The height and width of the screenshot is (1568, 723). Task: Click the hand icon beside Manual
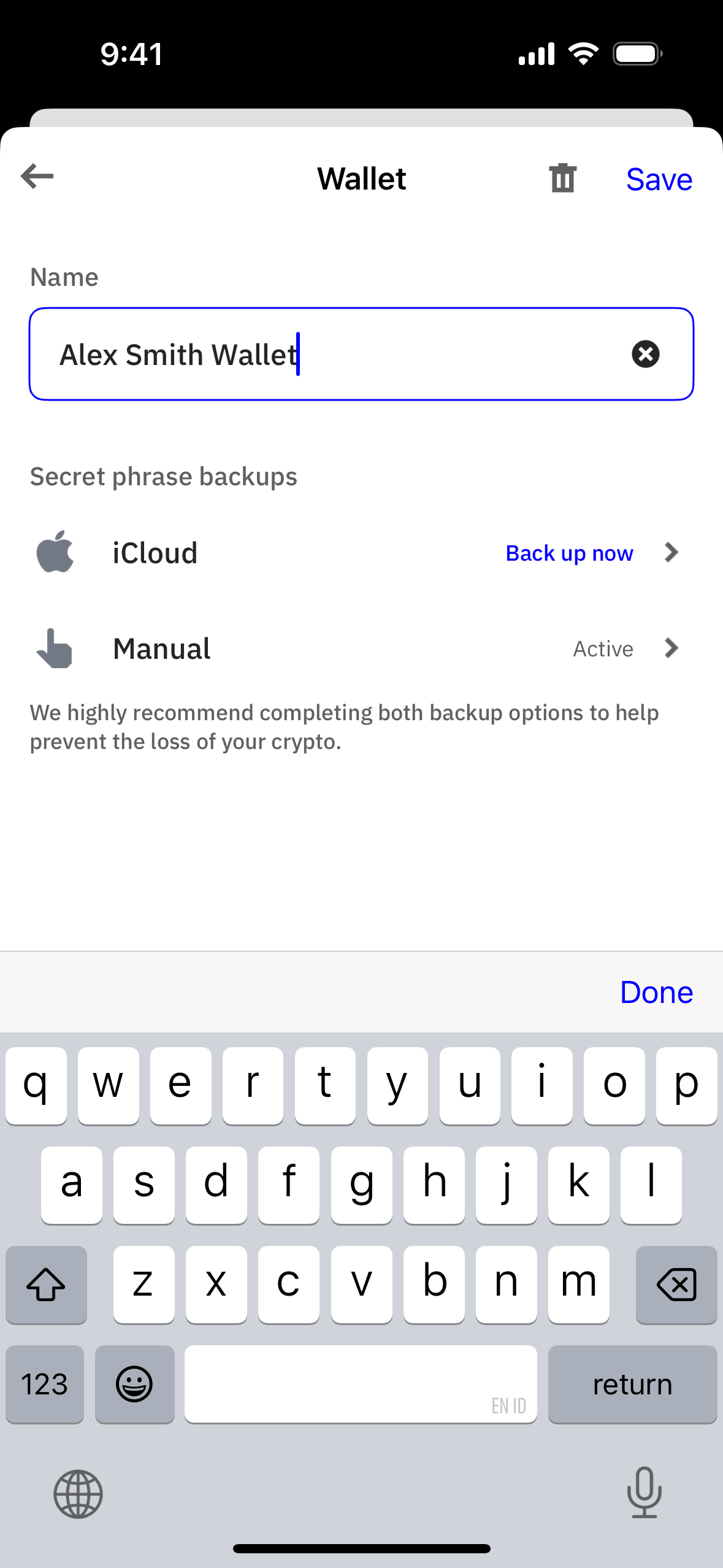pos(53,648)
